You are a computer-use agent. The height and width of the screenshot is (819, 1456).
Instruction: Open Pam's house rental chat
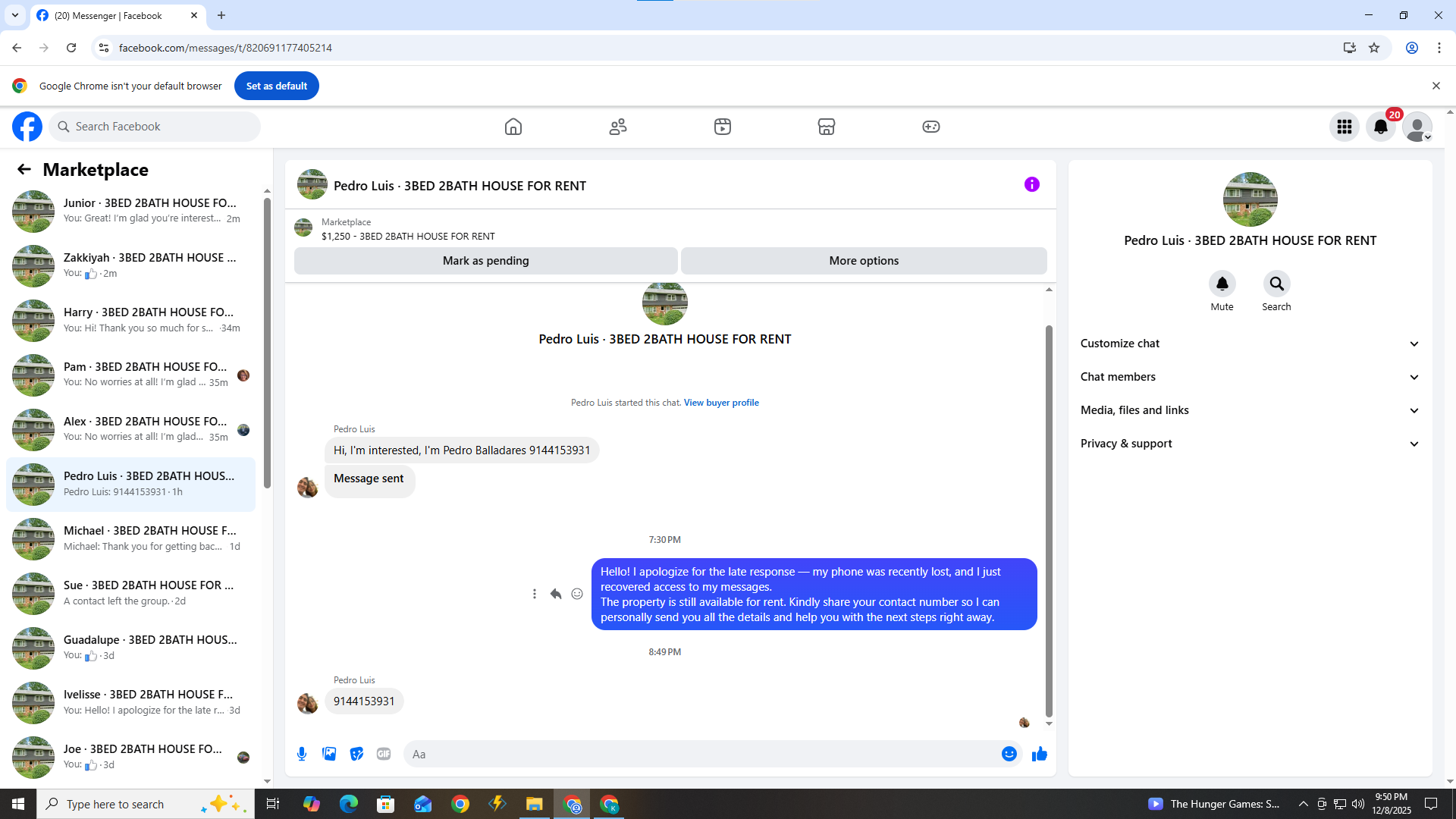point(130,375)
